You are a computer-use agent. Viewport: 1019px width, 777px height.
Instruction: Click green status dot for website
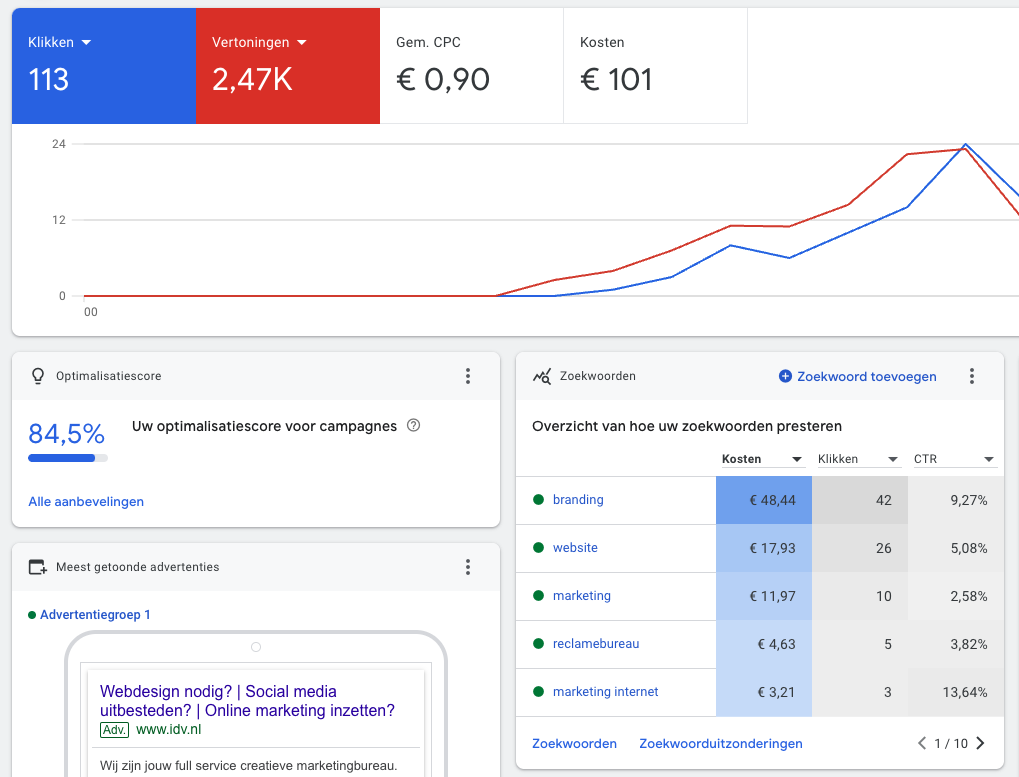click(x=538, y=548)
